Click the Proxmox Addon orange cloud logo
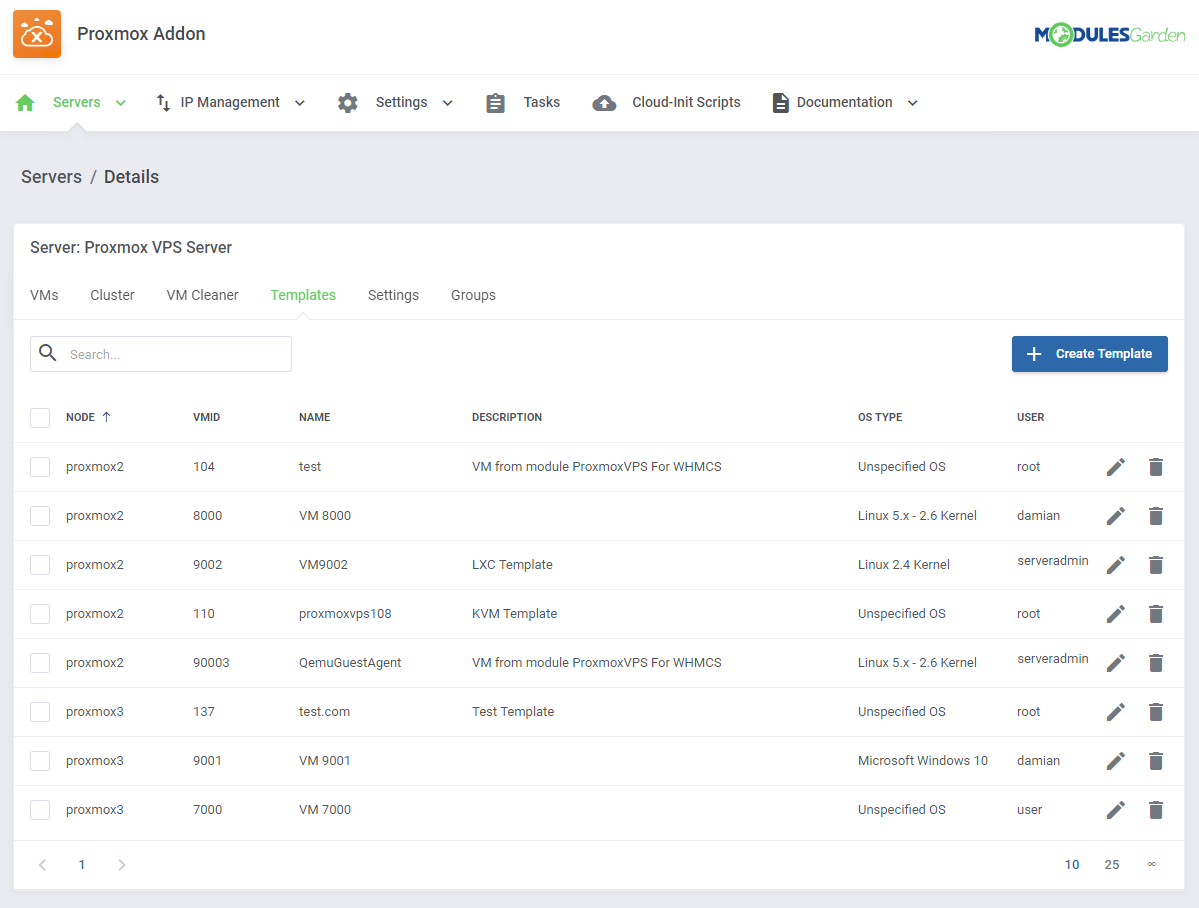The image size is (1199, 908). click(37, 34)
